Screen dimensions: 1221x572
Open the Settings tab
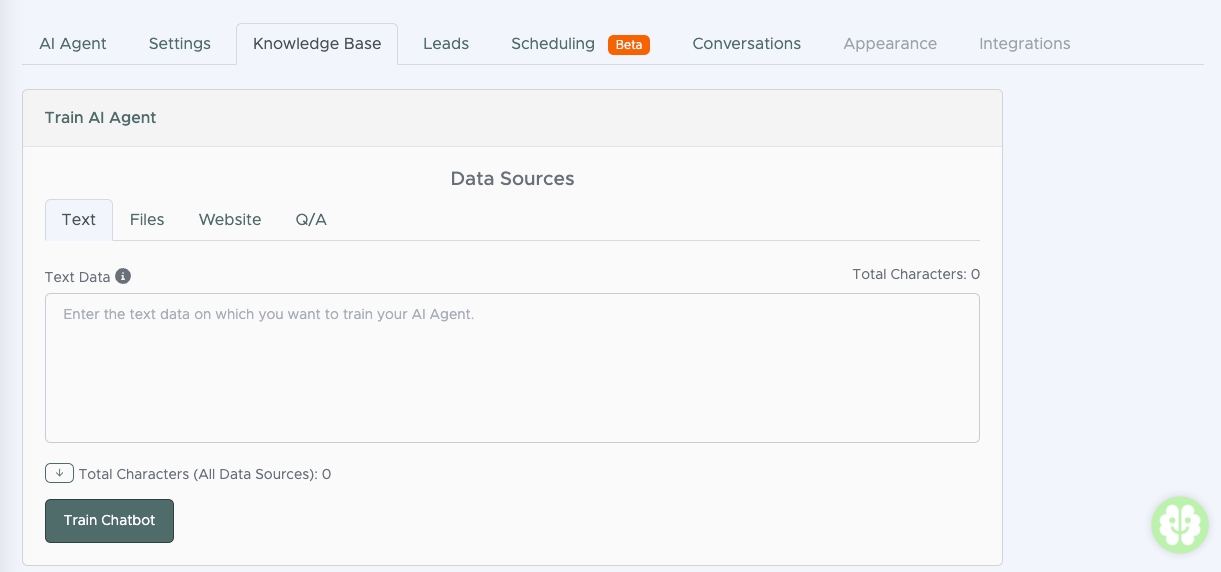[180, 44]
